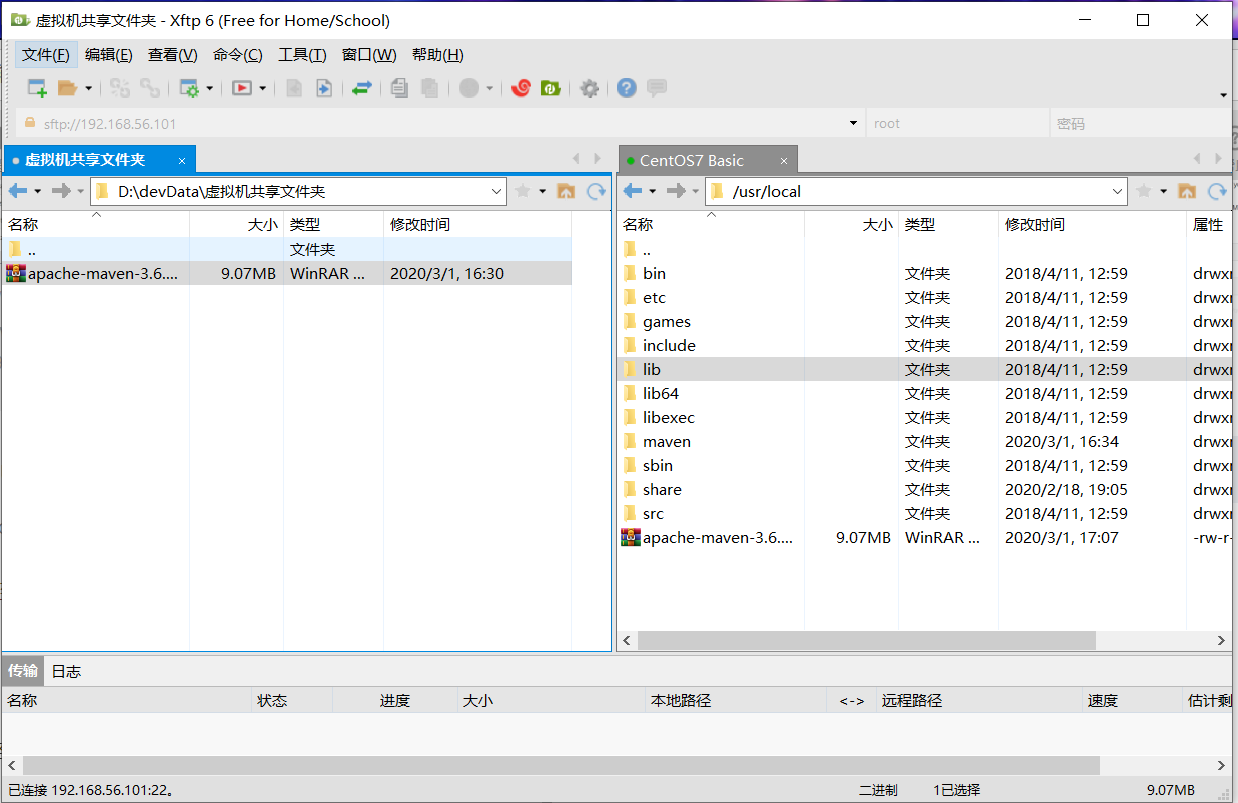The image size is (1238, 803).
Task: Go back in the local pane
Action: tap(17, 191)
